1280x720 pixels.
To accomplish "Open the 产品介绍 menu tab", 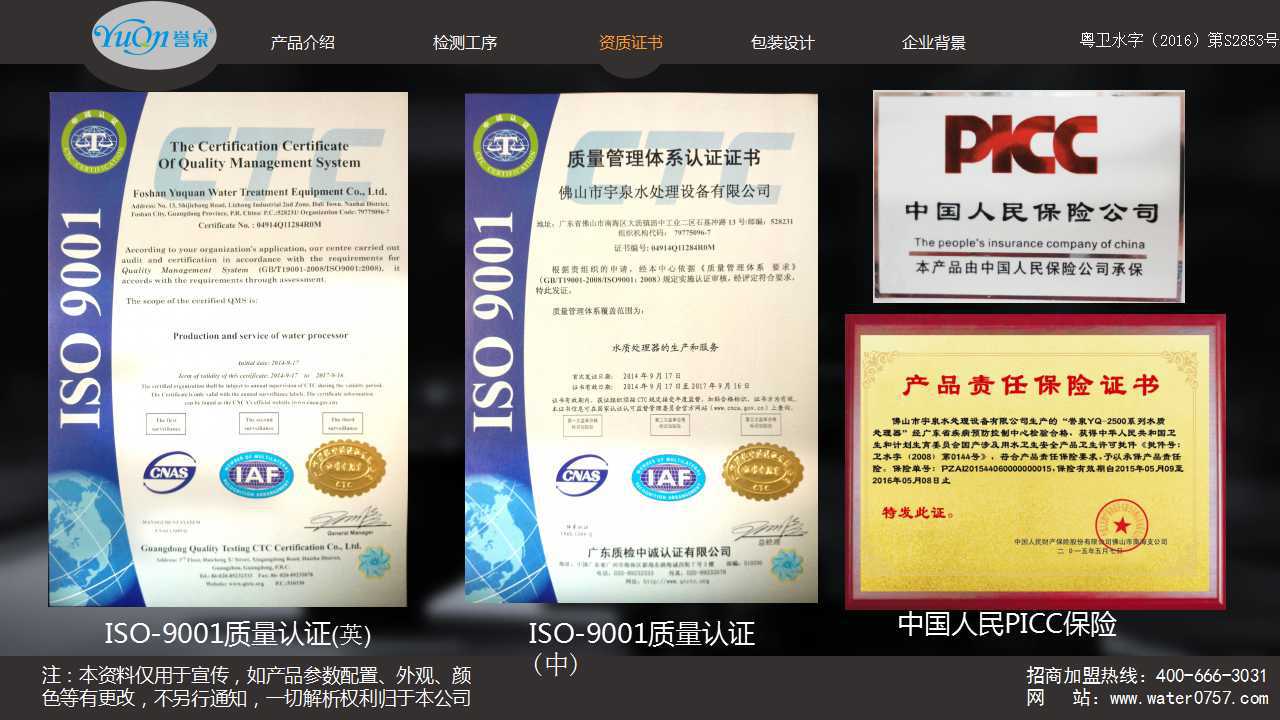I will click(302, 42).
